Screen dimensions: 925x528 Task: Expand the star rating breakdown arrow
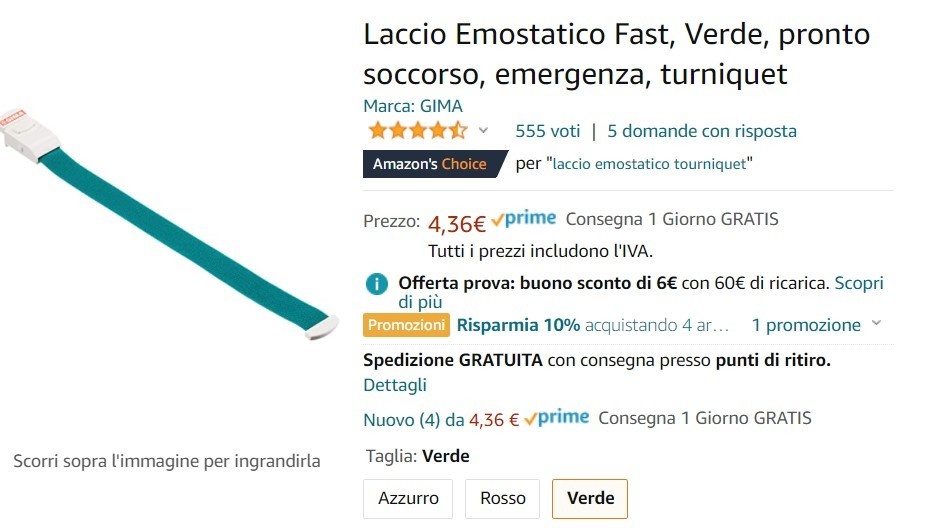tap(484, 131)
